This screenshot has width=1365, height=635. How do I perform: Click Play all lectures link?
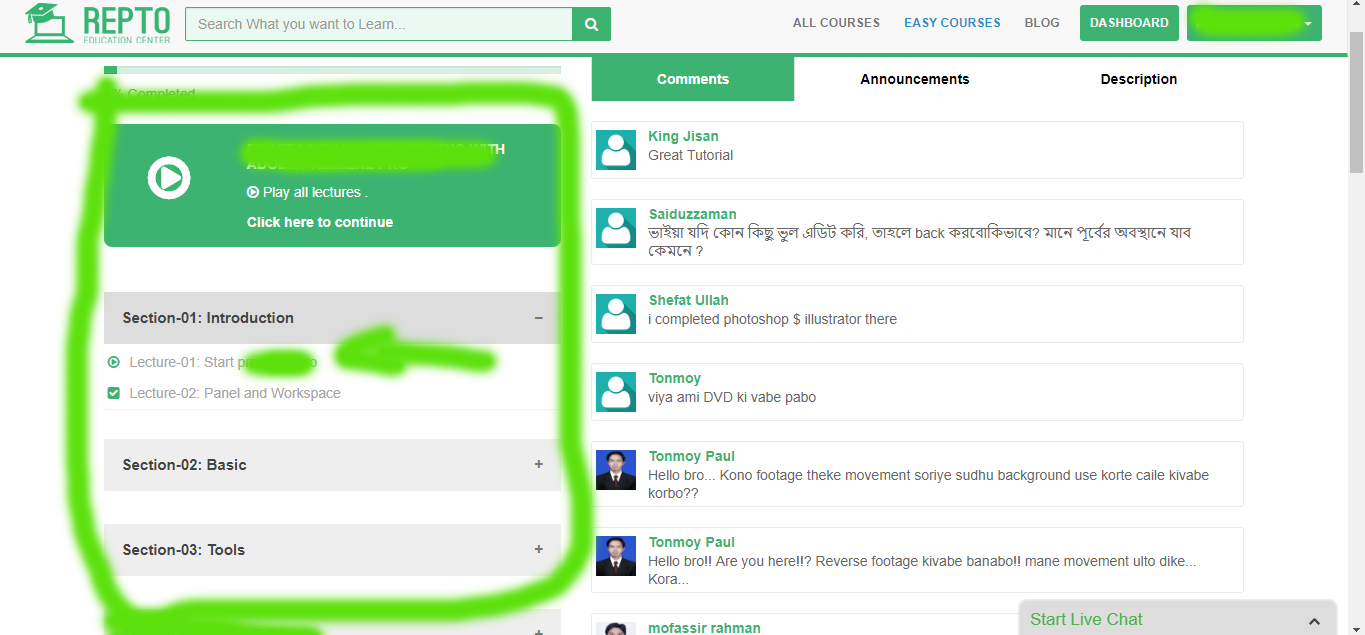coord(308,192)
